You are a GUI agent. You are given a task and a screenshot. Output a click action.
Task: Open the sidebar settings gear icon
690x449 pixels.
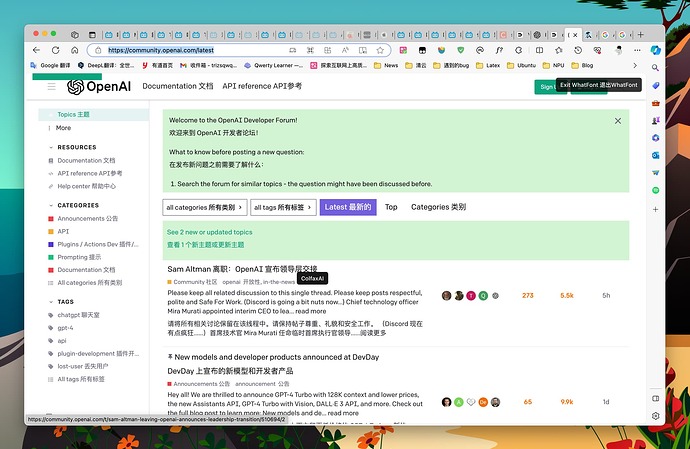click(x=656, y=416)
